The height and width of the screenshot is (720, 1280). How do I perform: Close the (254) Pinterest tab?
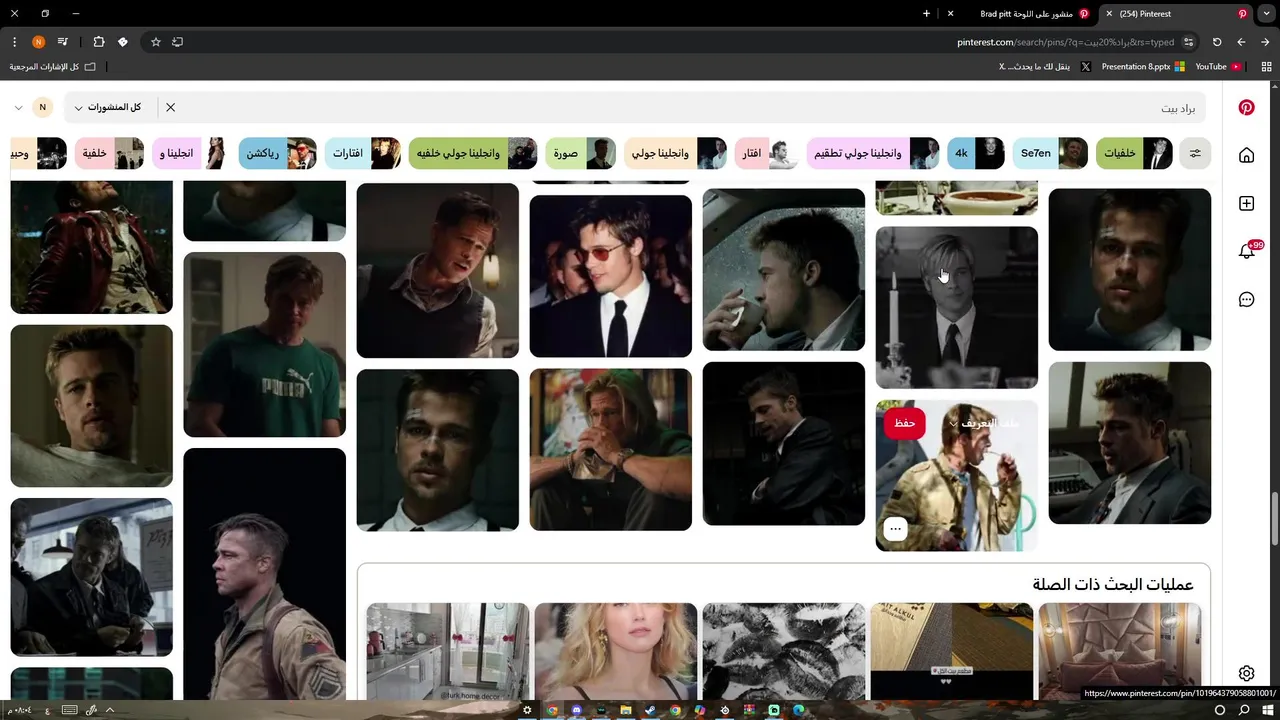[1109, 14]
